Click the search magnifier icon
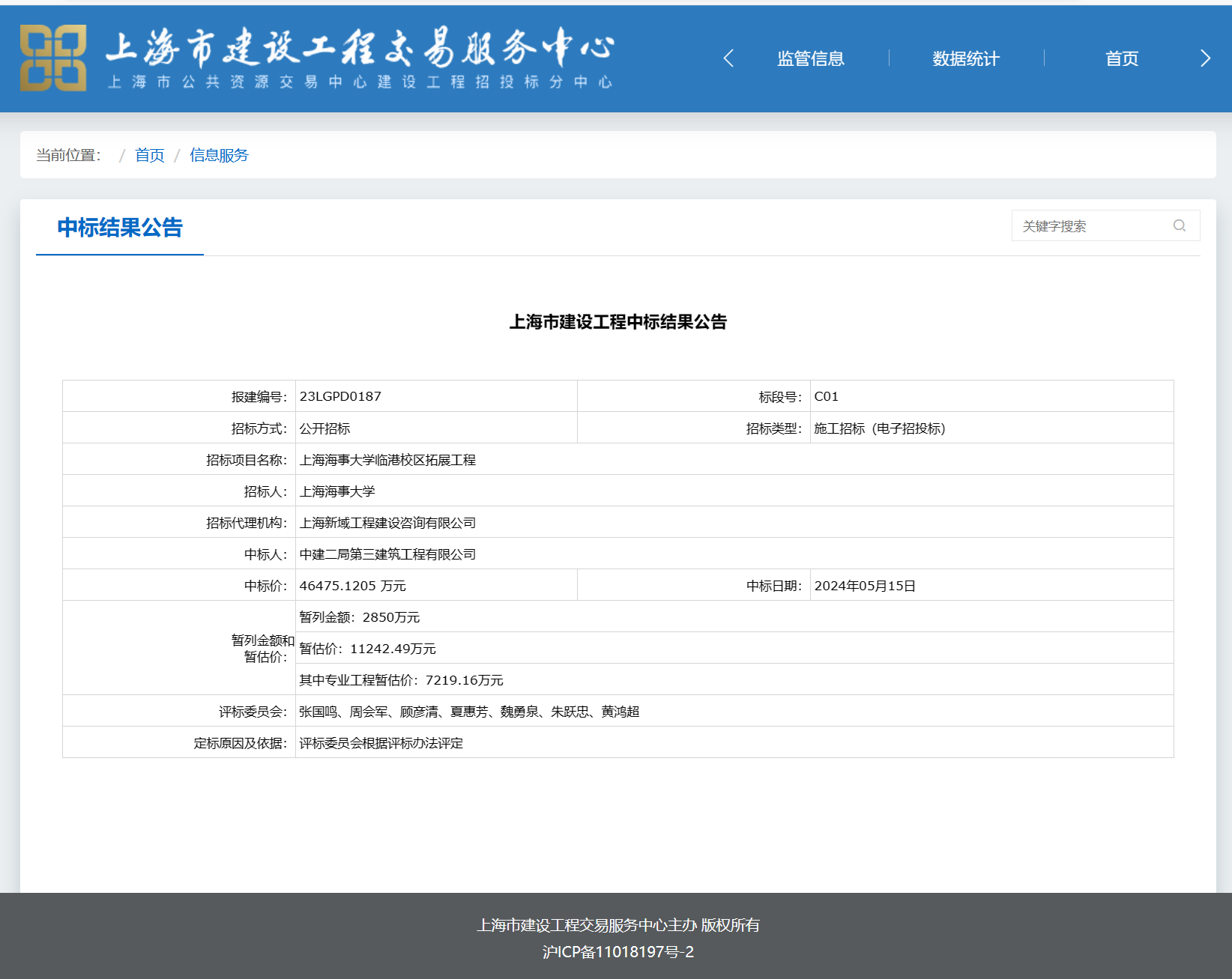This screenshot has height=979, width=1232. click(1179, 225)
